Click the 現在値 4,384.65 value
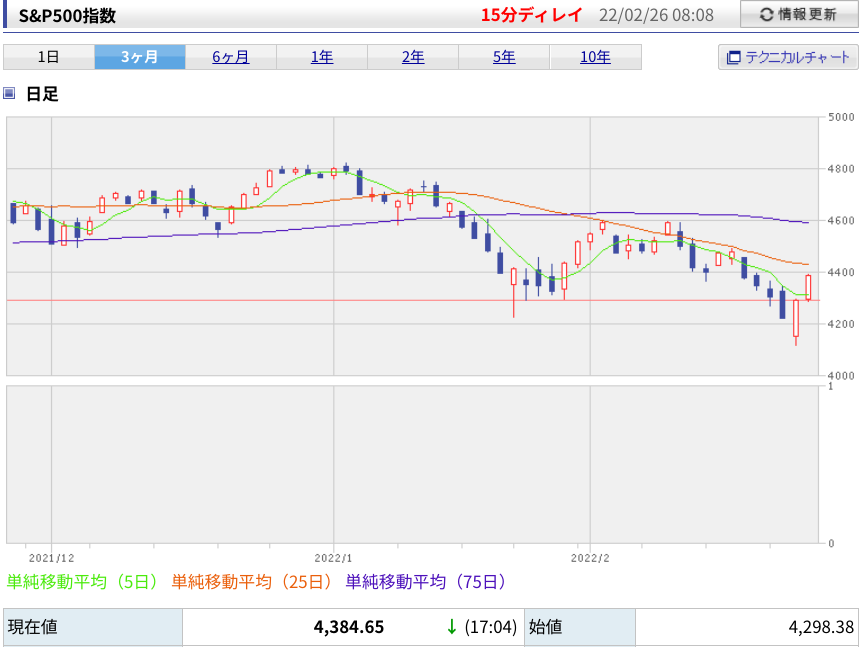This screenshot has width=860, height=647. coord(349,627)
